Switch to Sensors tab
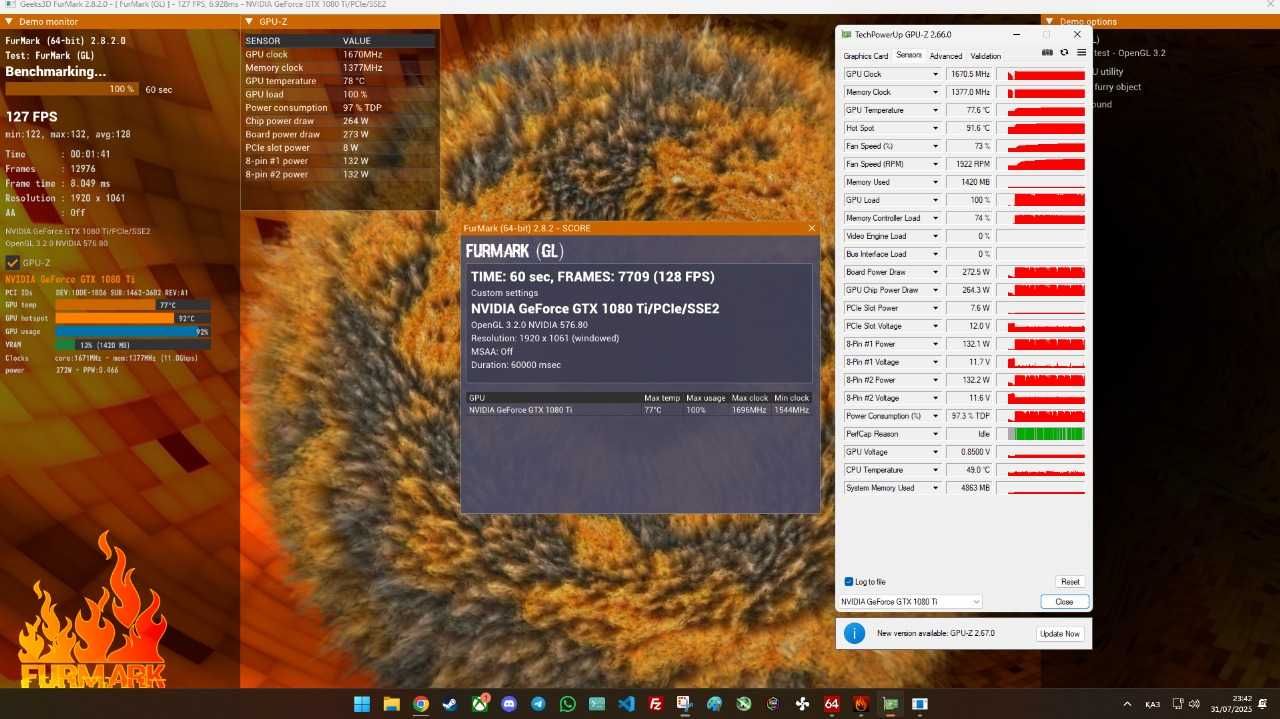Viewport: 1280px width, 719px height. coord(909,55)
